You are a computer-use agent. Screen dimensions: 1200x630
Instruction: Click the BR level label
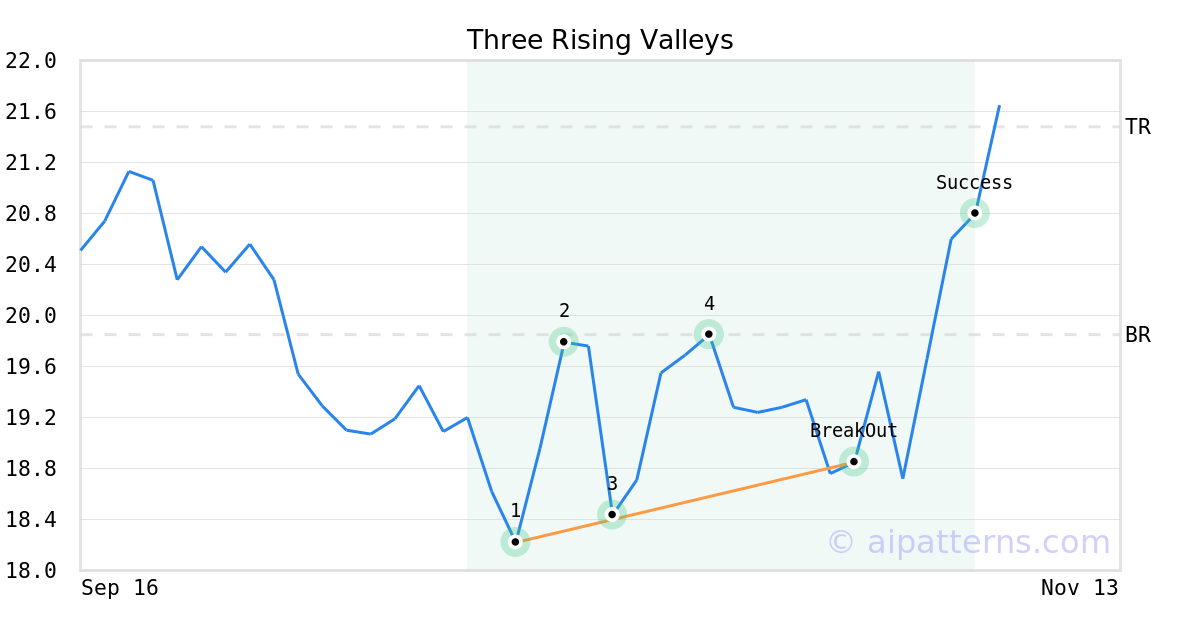[1138, 335]
